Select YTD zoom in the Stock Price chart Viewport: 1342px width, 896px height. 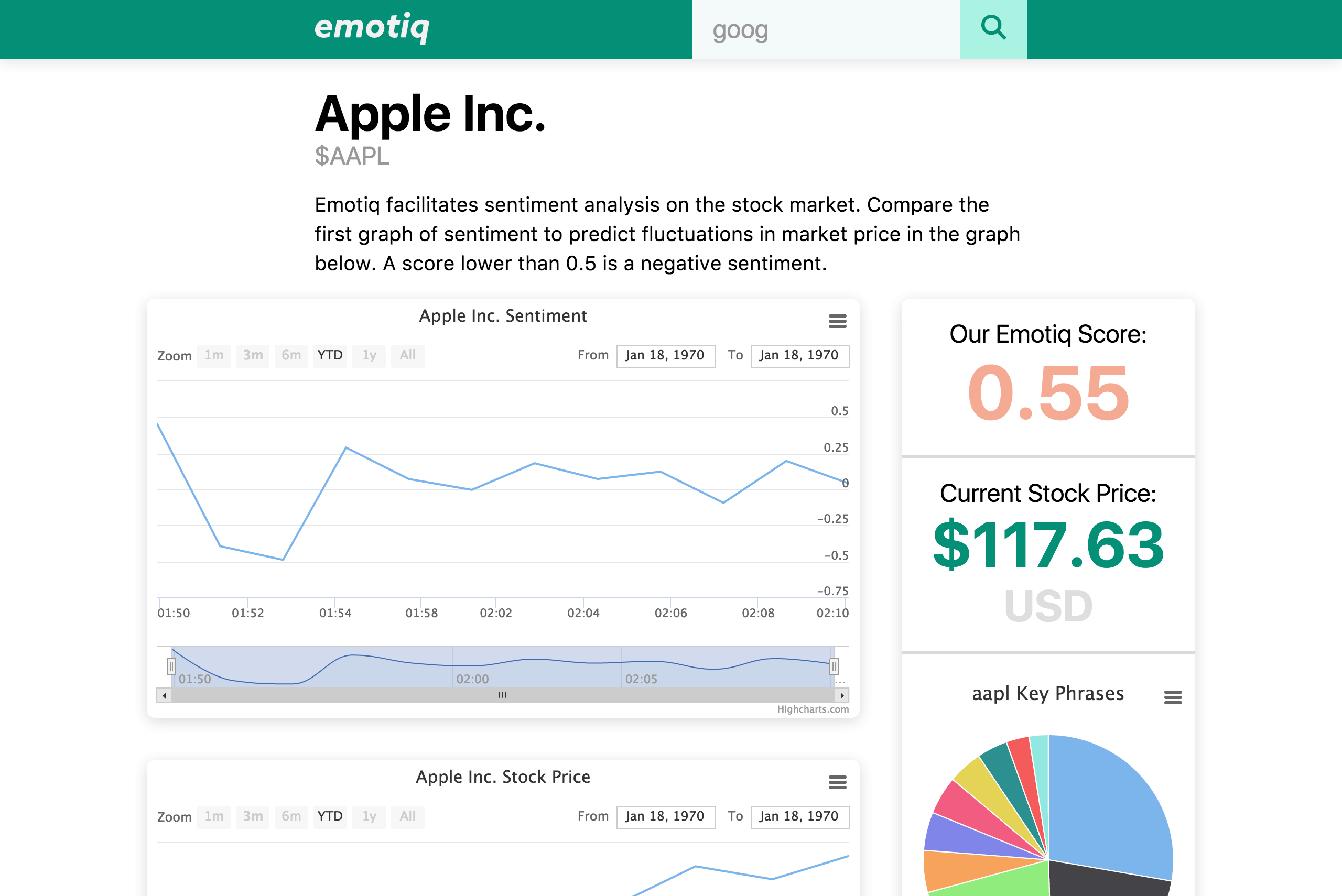click(x=330, y=816)
